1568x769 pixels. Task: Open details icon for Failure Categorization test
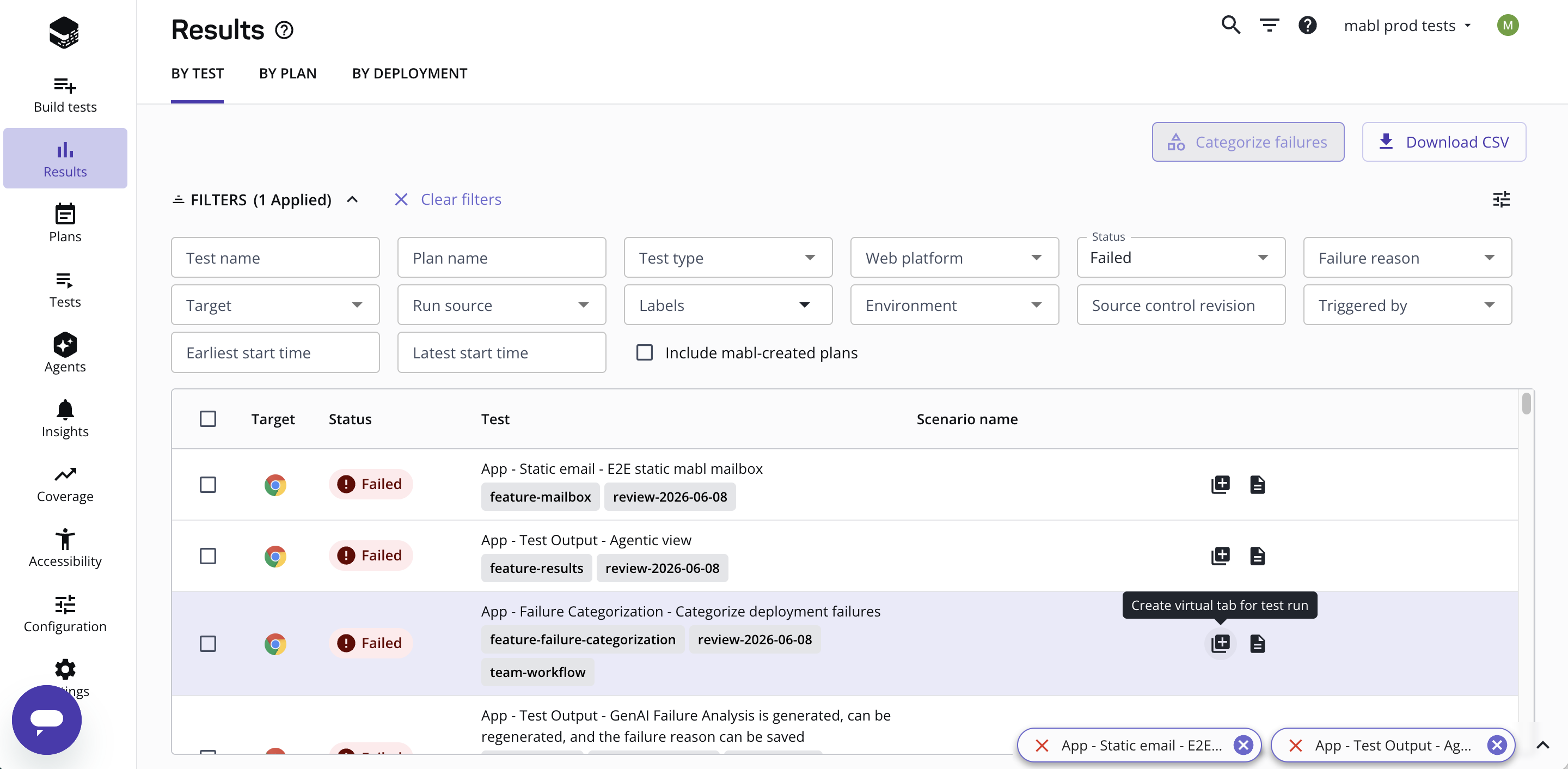[1258, 644]
